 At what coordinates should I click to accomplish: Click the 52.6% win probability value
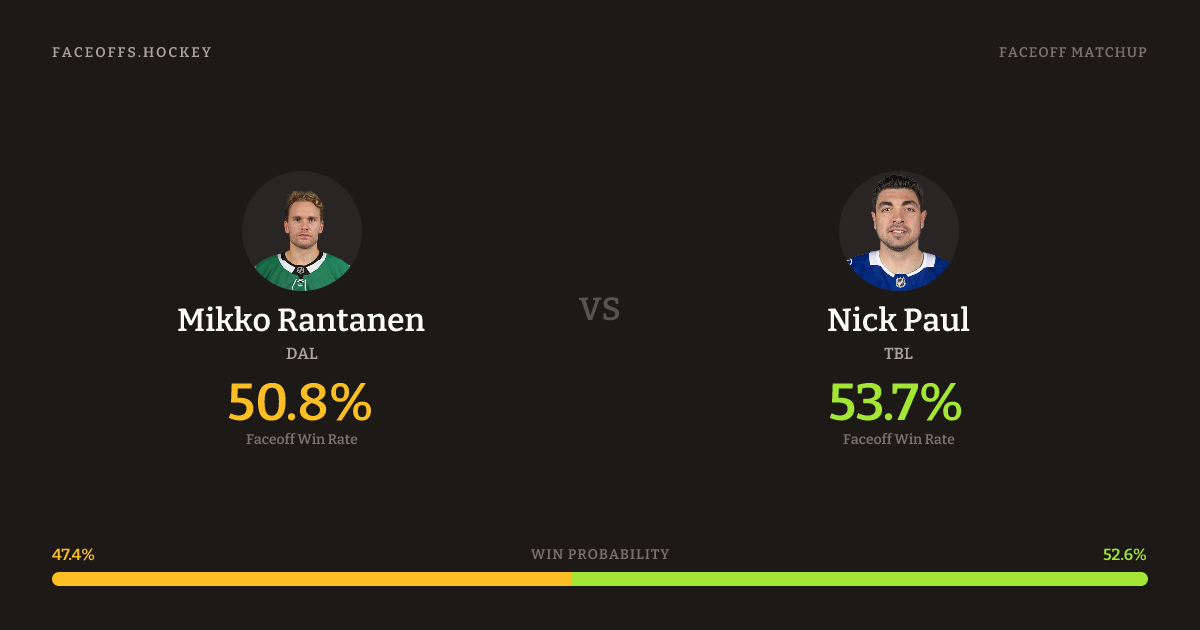(x=1125, y=554)
